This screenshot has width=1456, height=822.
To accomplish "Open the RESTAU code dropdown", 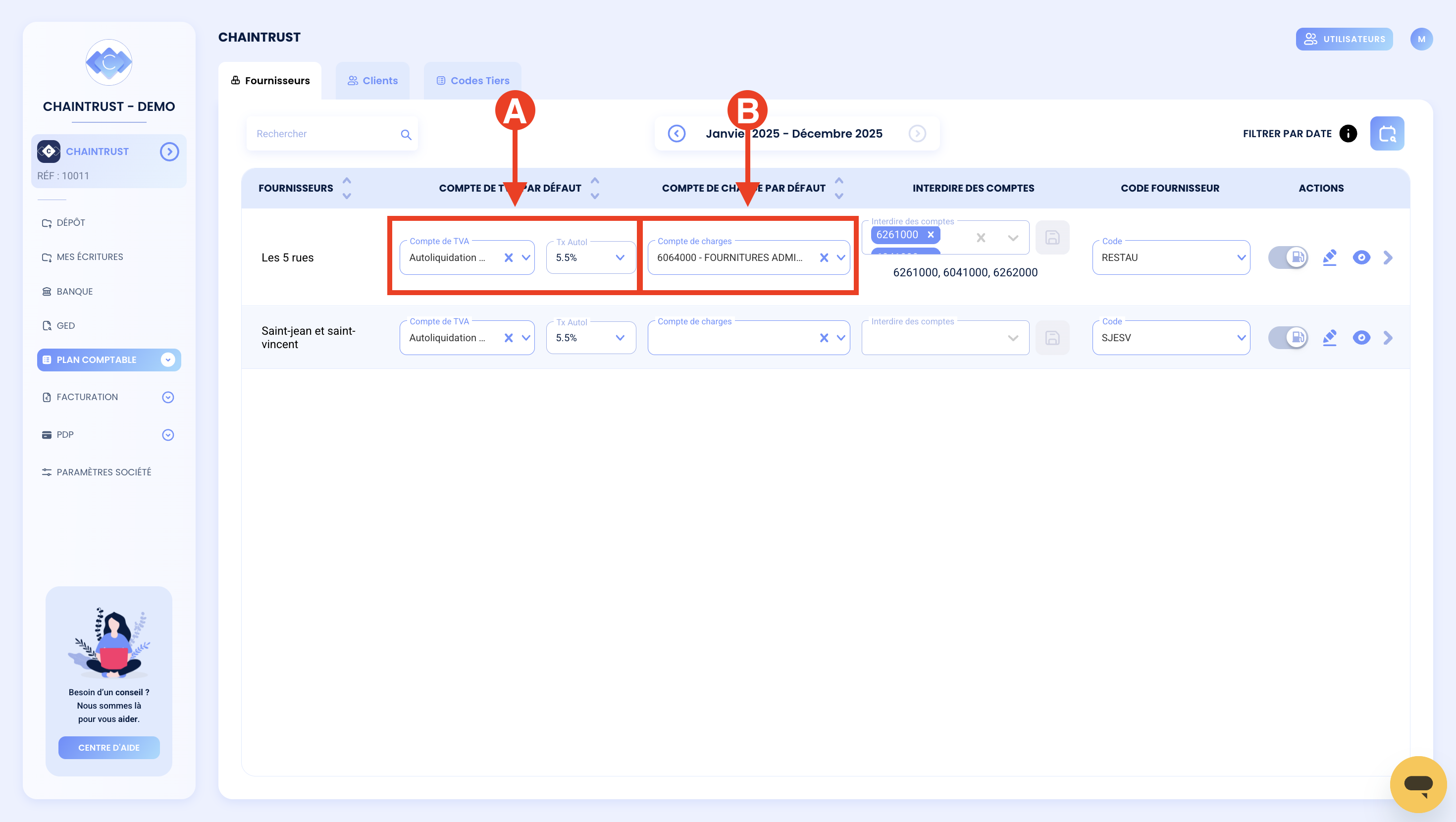I will [x=1171, y=258].
